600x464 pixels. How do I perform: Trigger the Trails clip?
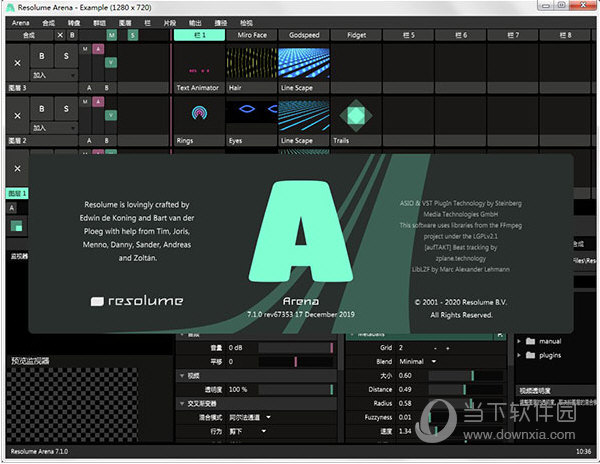(356, 116)
